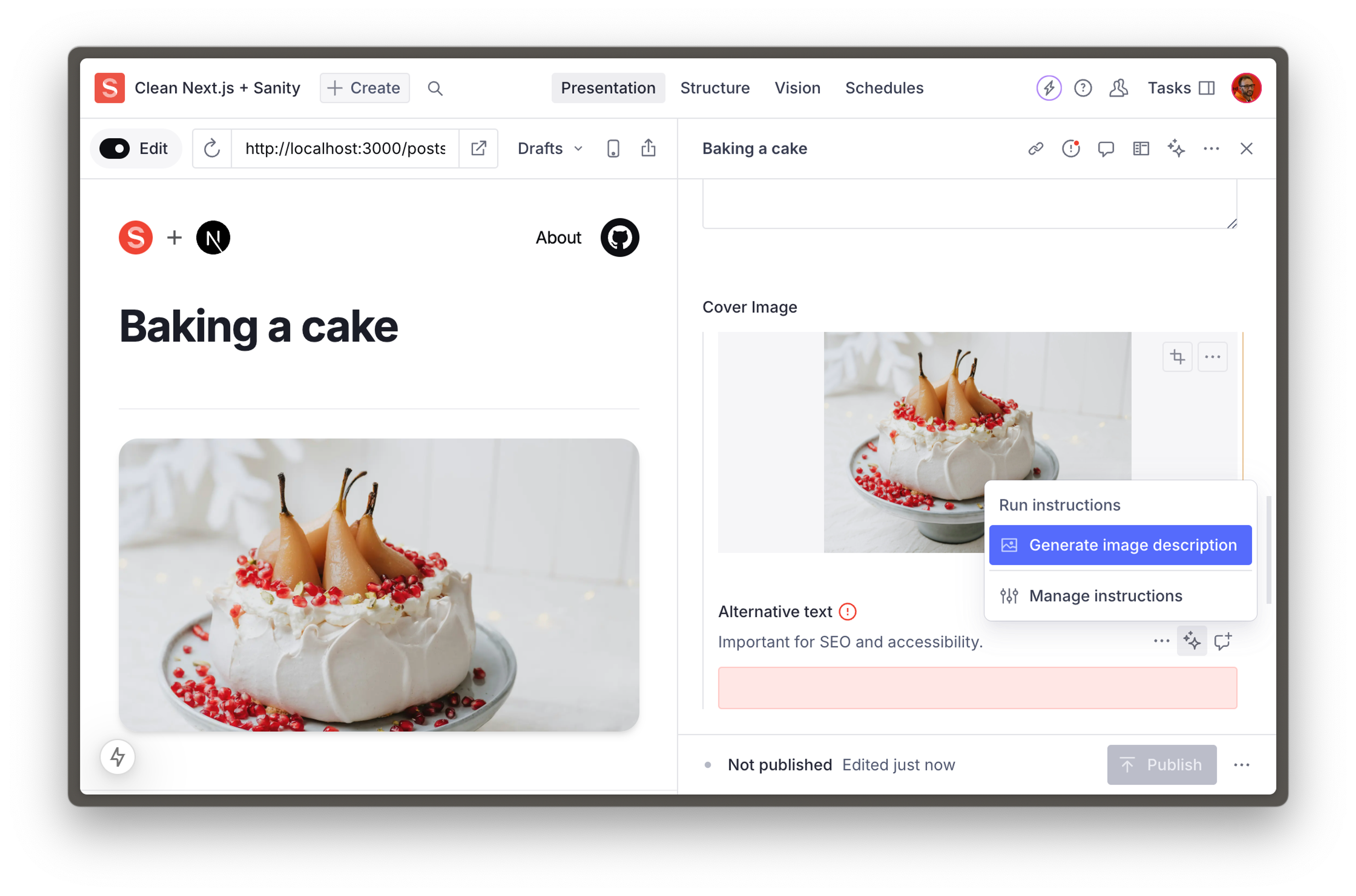Click the mobile viewport preview icon

tap(613, 149)
